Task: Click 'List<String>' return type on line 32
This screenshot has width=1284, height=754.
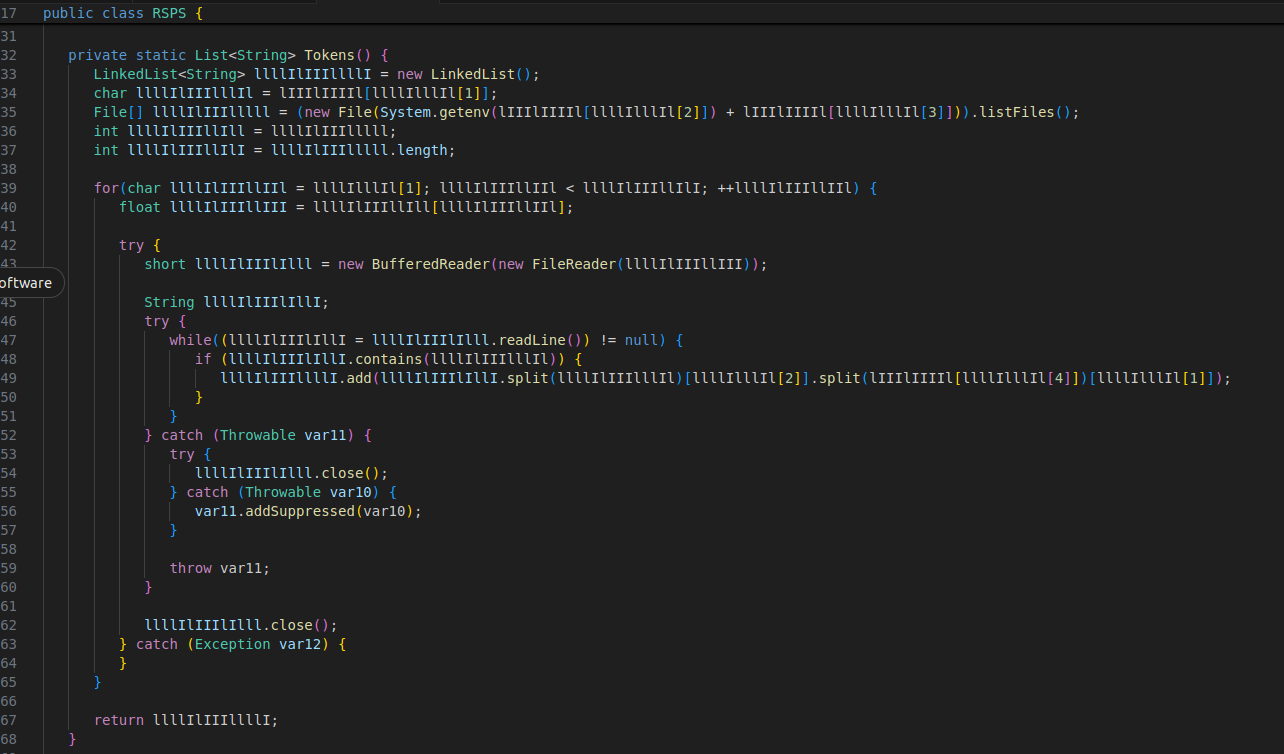Action: pyautogui.click(x=246, y=55)
